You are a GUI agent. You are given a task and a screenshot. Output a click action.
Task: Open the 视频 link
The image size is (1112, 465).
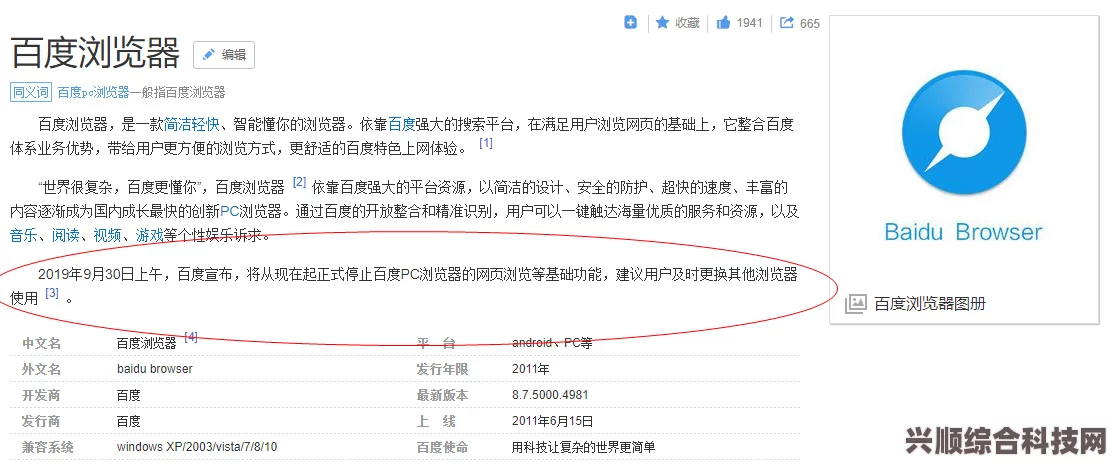[107, 235]
